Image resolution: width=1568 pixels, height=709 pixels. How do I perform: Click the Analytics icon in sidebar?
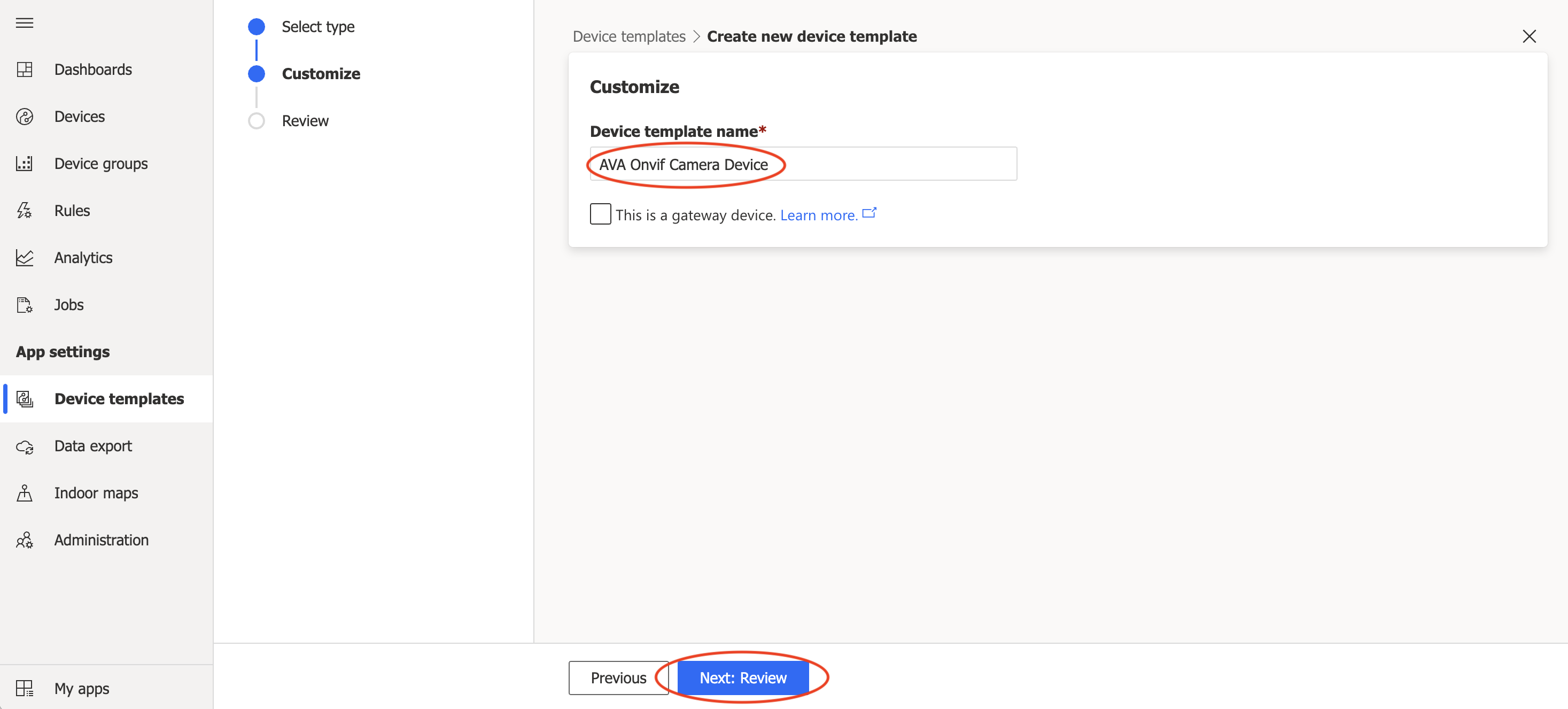pyautogui.click(x=27, y=257)
